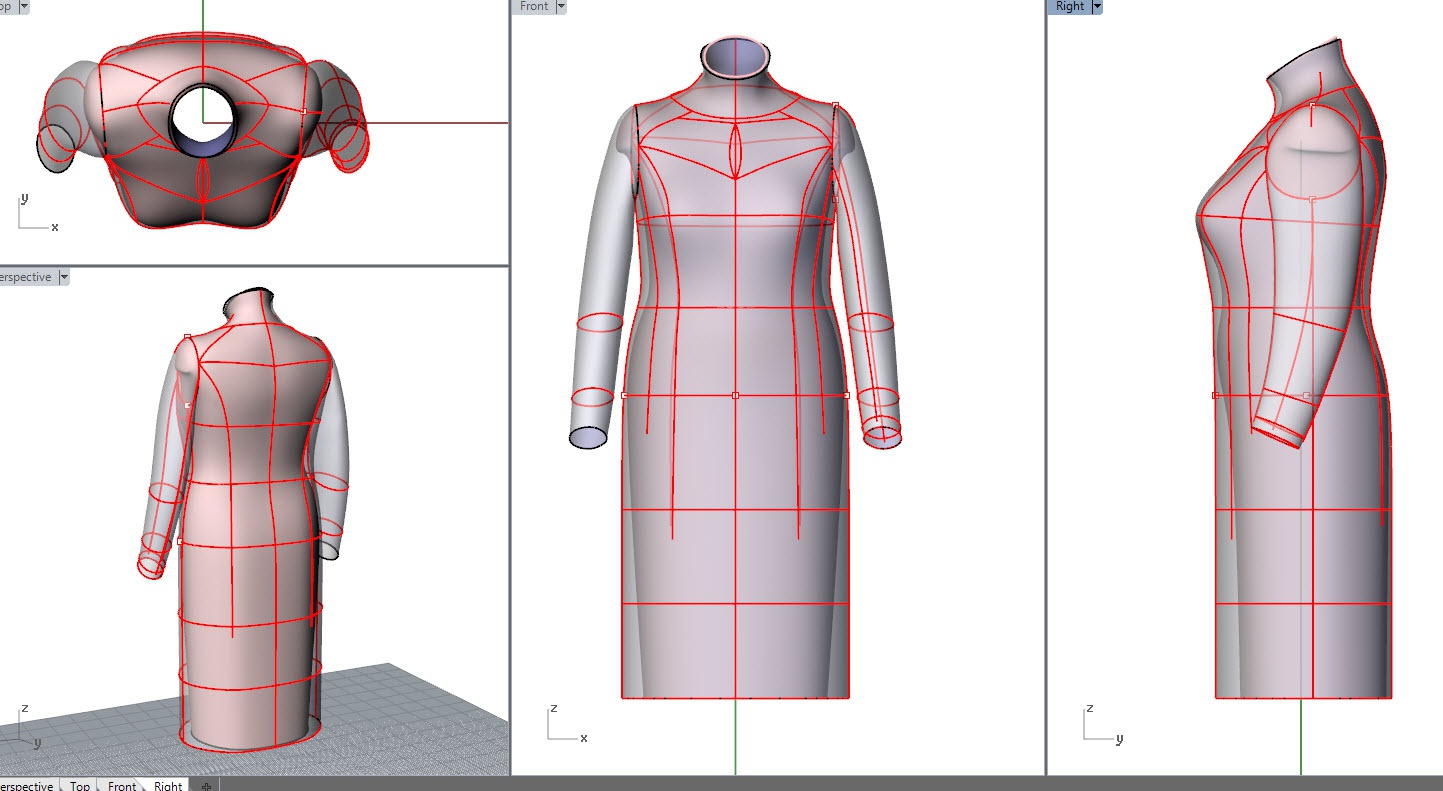Open the Front viewport title dropdown arrow

point(560,6)
